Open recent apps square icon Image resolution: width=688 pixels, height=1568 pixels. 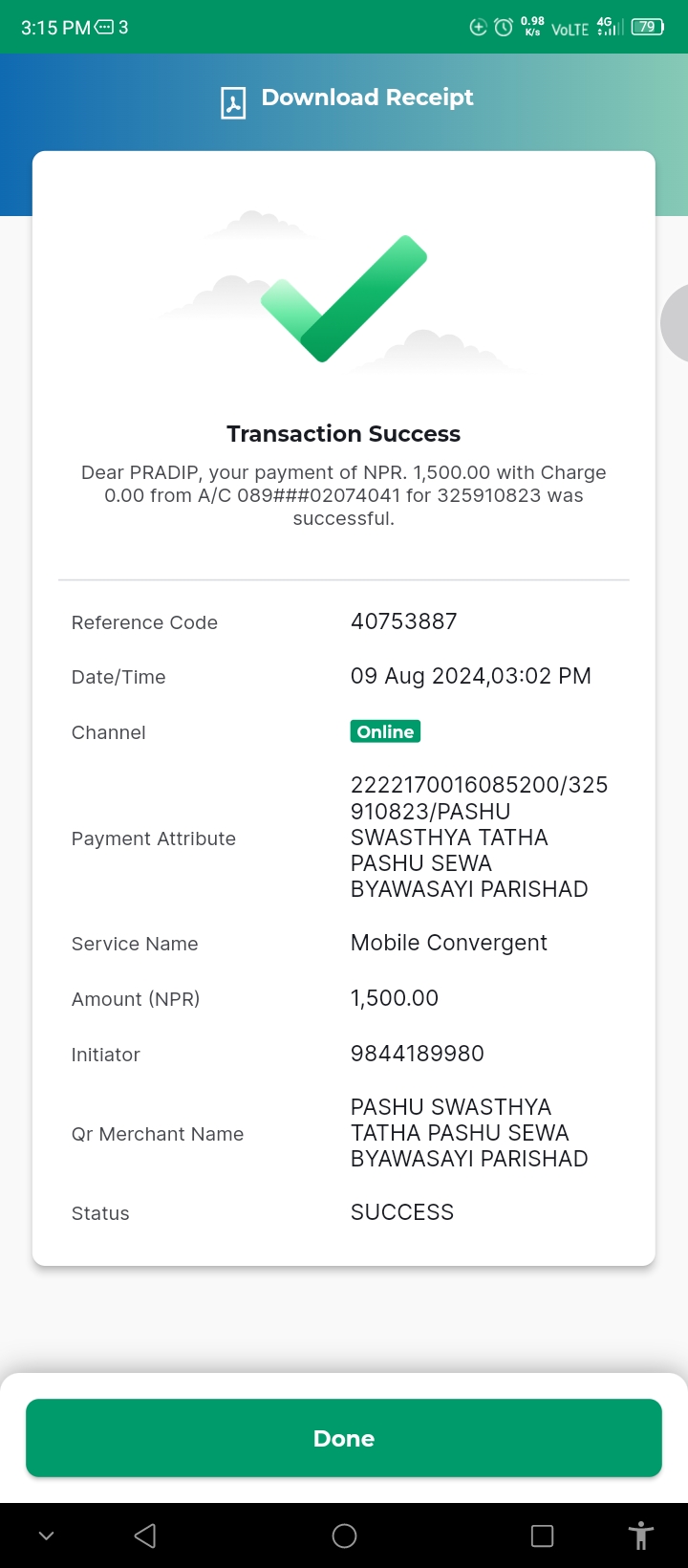click(542, 1535)
